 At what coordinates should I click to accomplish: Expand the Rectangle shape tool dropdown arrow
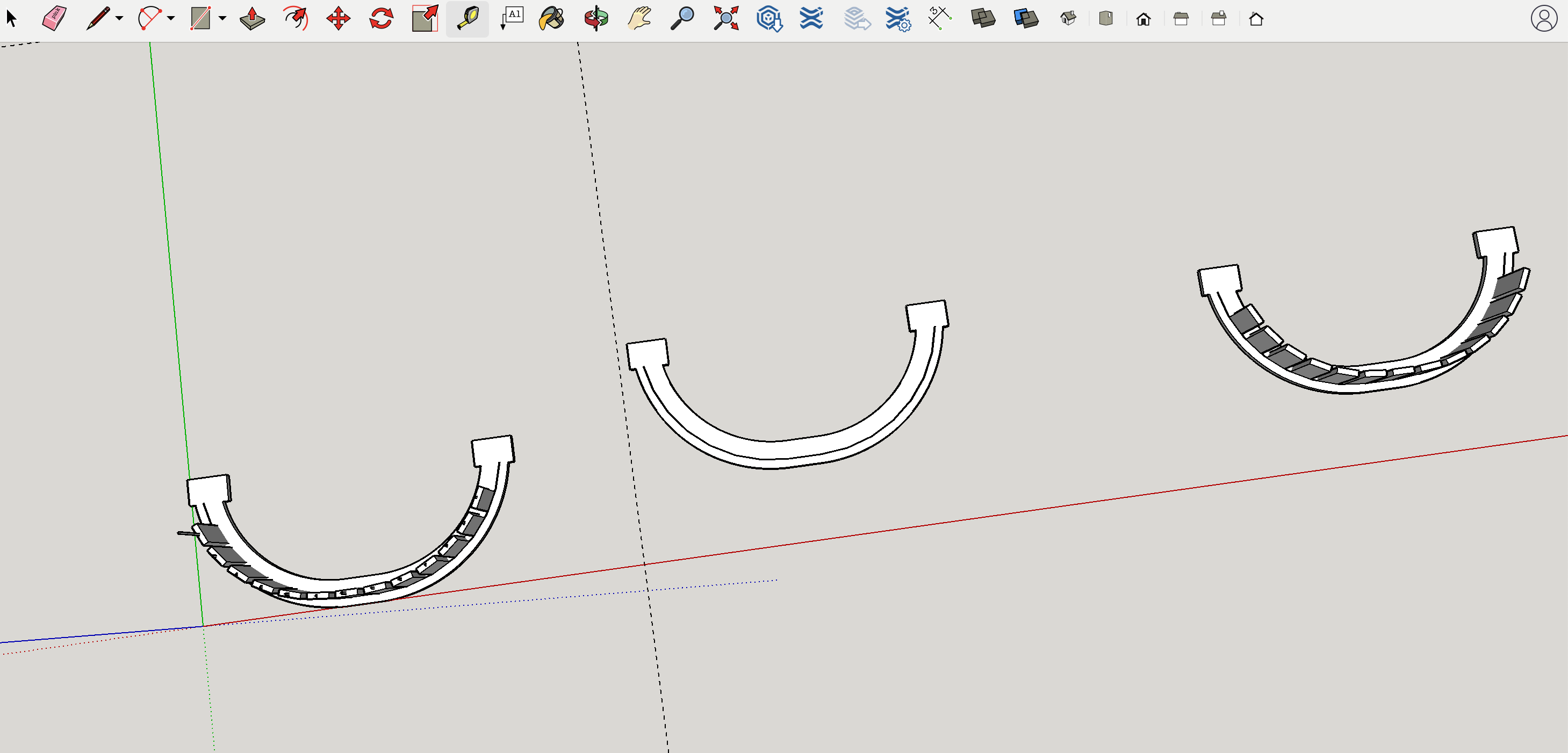coord(223,18)
